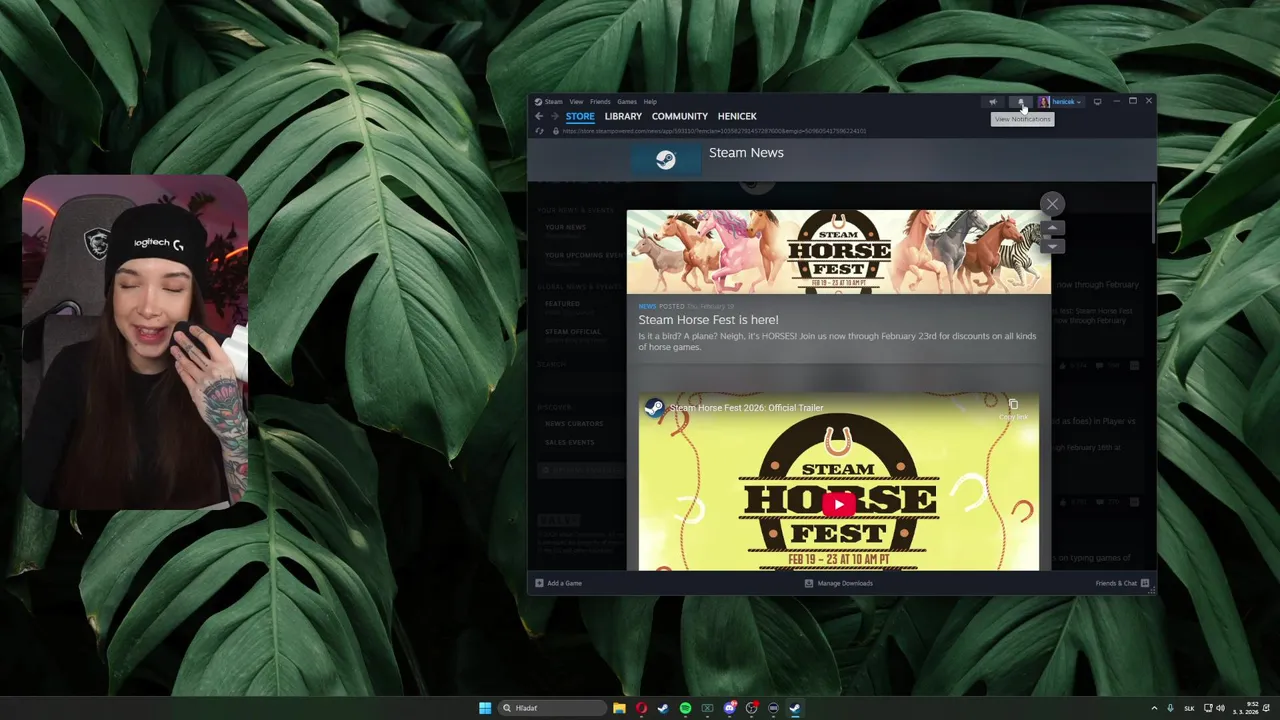Switch to the STORE tab
Screen dimensions: 1280x720
[x=580, y=116]
